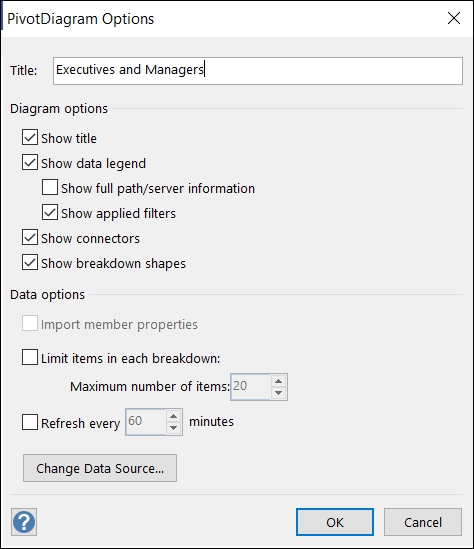474x549 pixels.
Task: Toggle Show breakdown shapes checkbox
Action: coord(30,263)
